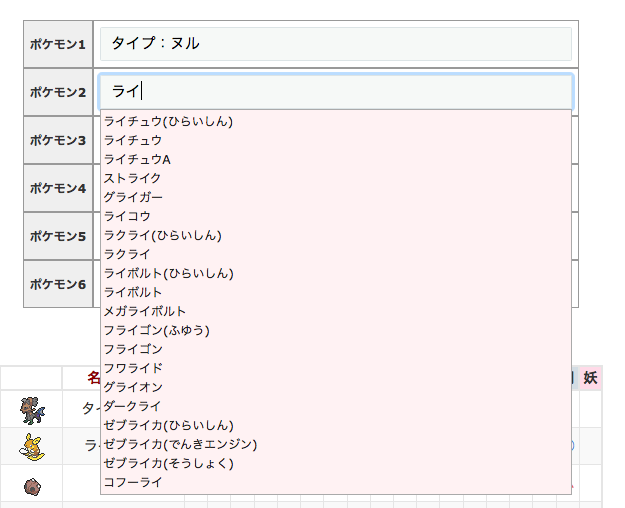The image size is (625, 508).
Task: Pick ラクライ(ひらいしん) entry
Action: 336,235
